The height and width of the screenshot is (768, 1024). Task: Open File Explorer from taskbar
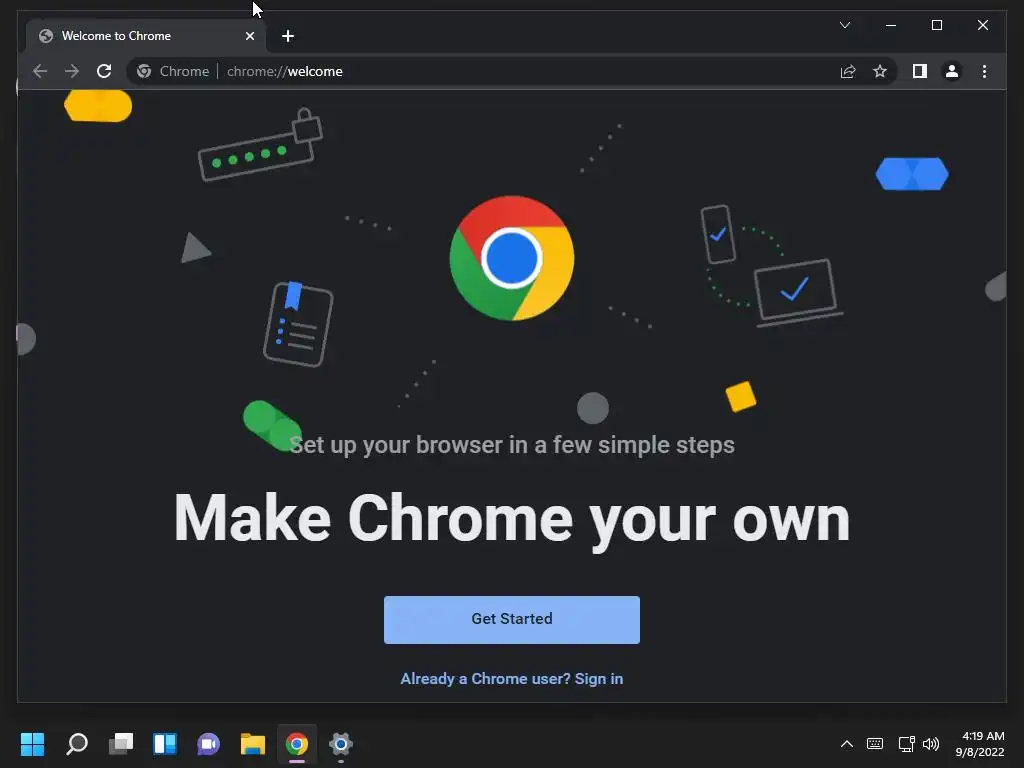253,744
